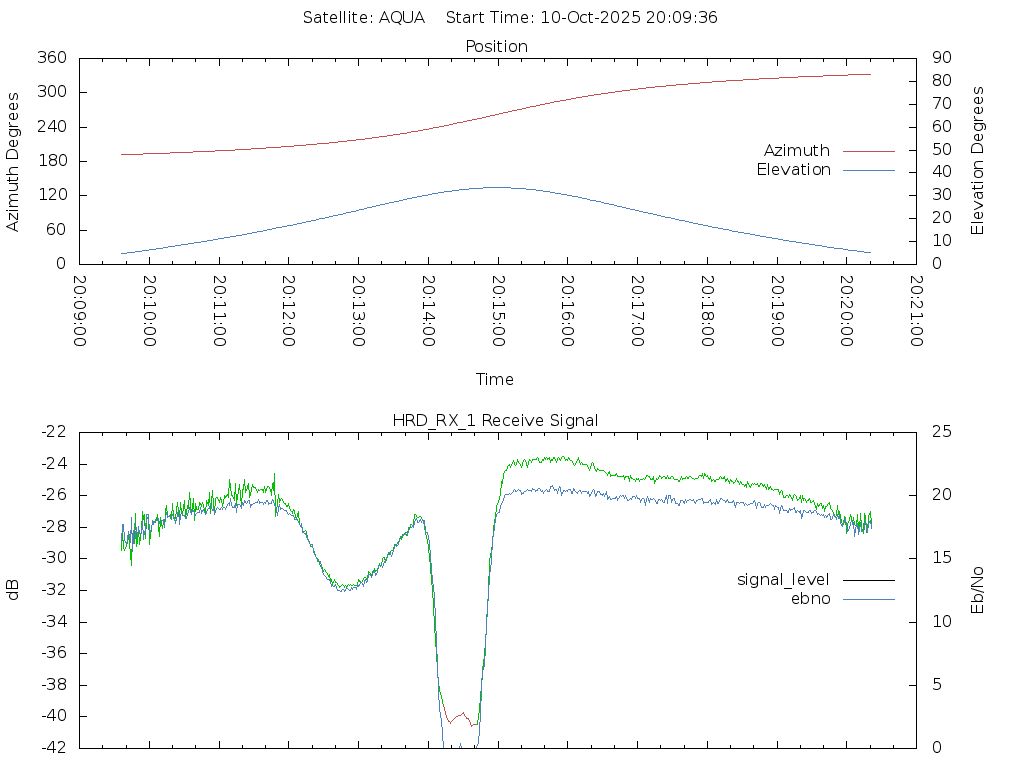The image size is (1024, 768).
Task: Click the Position plot title
Action: pyautogui.click(x=497, y=46)
